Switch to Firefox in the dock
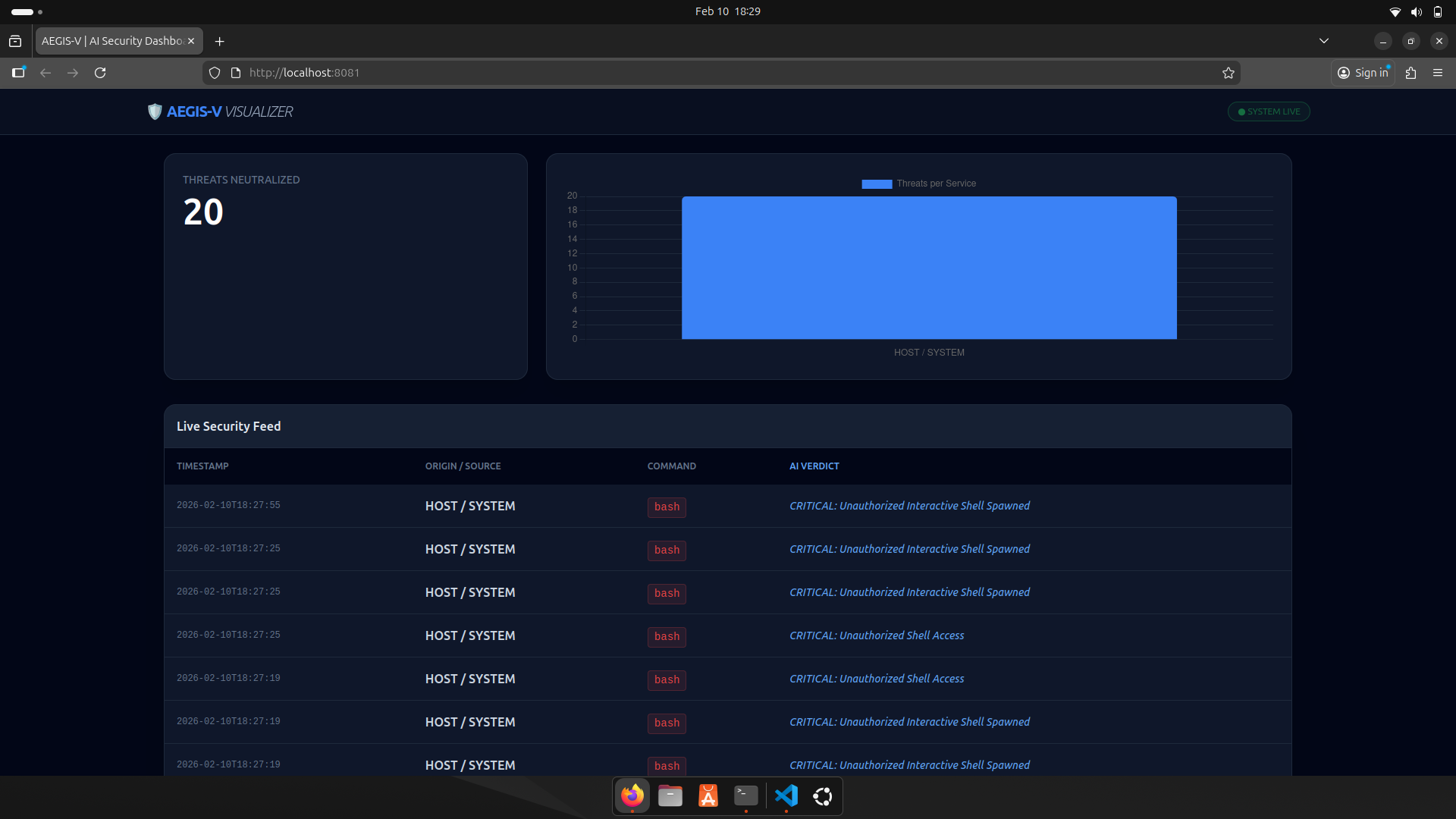Screen dimensions: 1456x819 point(632,796)
